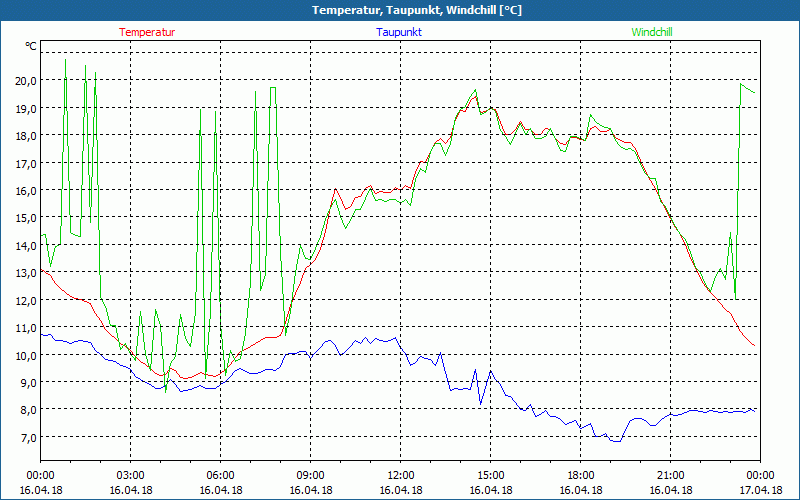Click the blue Taupunkt legend label
Image resolution: width=800 pixels, height=500 pixels.
(x=400, y=32)
